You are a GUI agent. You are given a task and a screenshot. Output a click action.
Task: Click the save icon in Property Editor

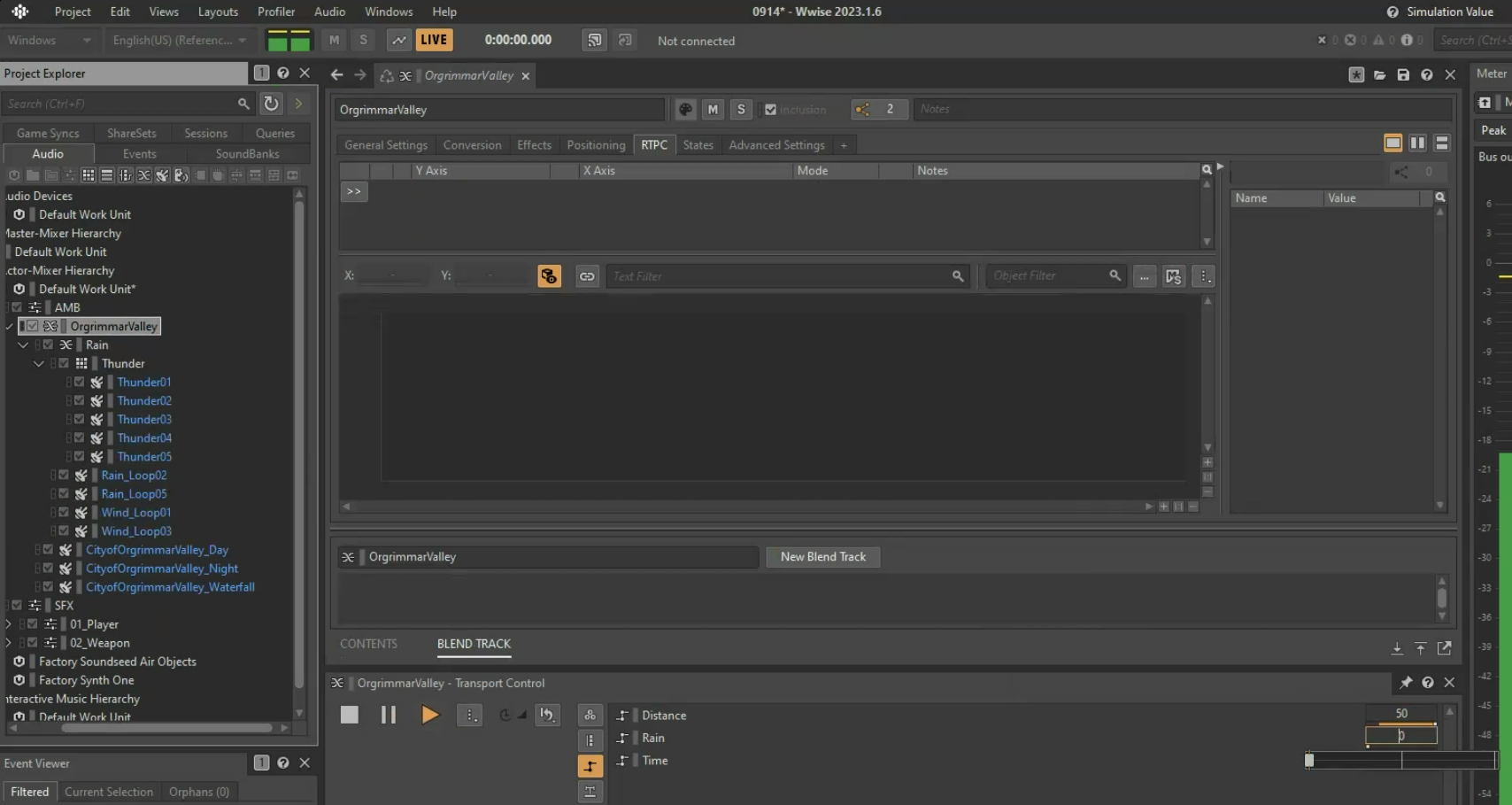click(1403, 75)
